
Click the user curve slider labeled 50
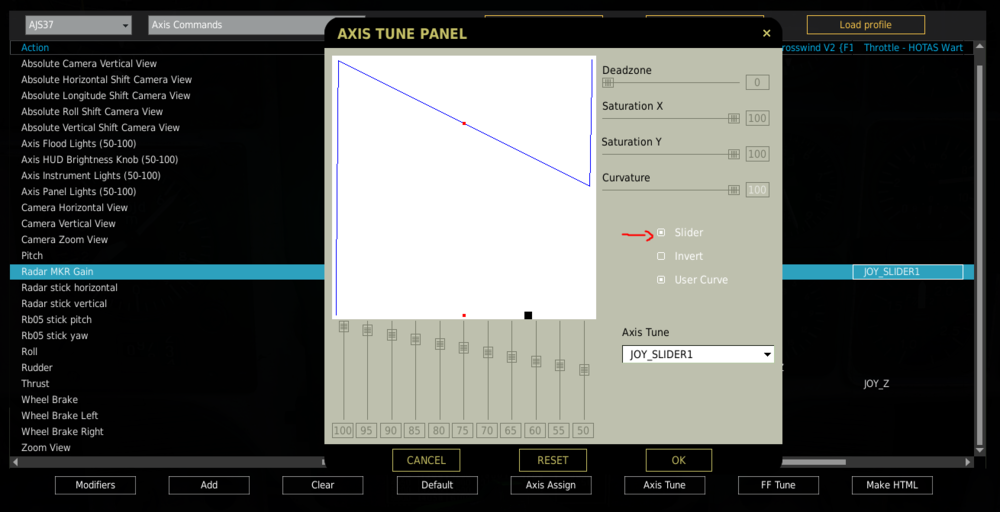pos(584,370)
